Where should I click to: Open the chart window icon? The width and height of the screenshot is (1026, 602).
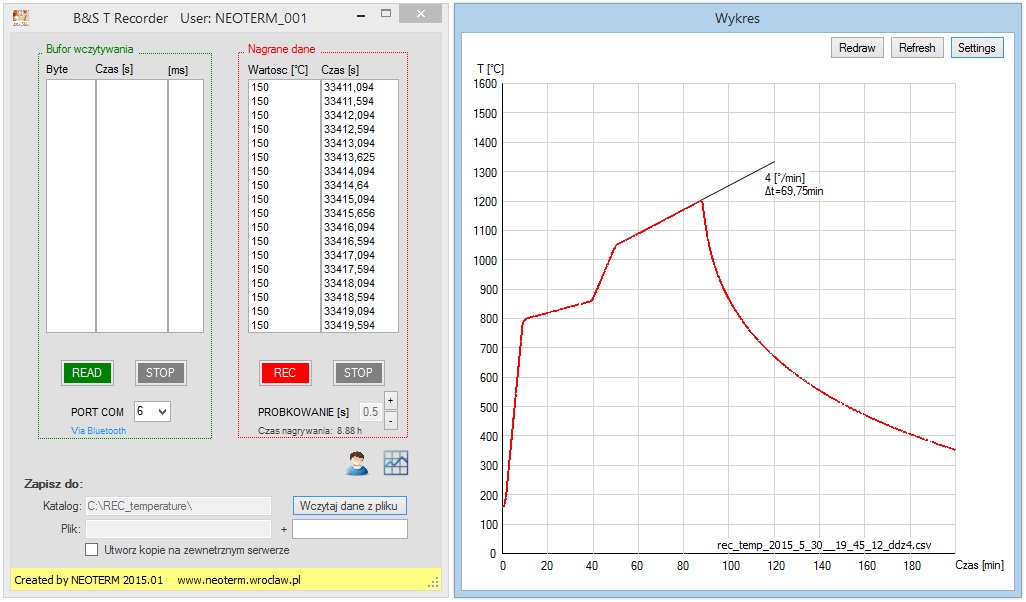pos(396,463)
